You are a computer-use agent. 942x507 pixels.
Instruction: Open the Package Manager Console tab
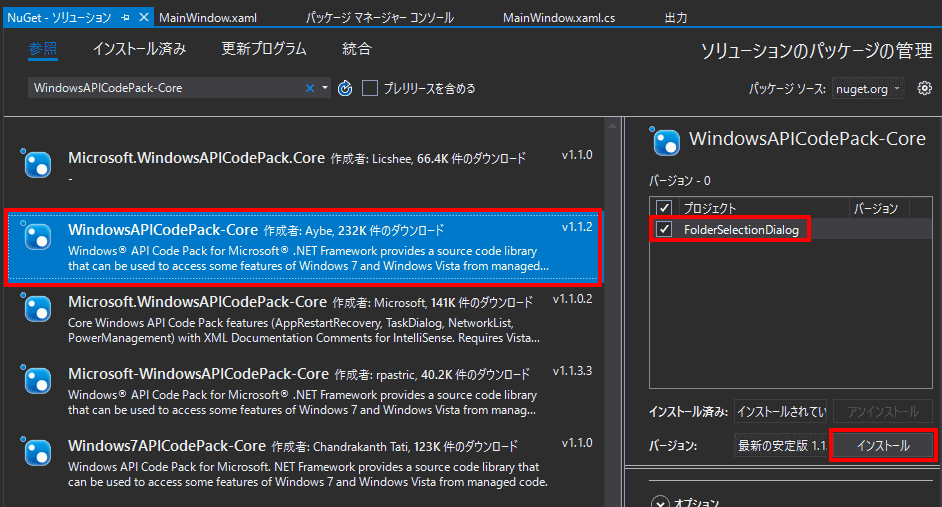(380, 18)
